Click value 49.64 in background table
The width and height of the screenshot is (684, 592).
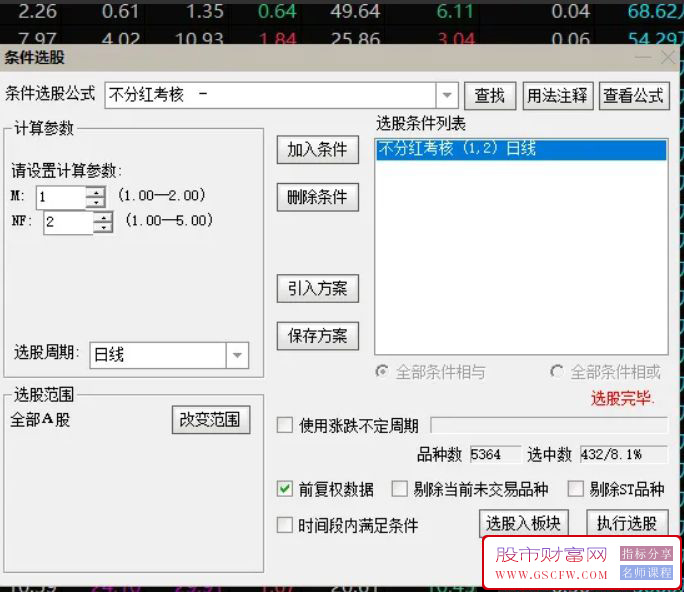(x=355, y=11)
